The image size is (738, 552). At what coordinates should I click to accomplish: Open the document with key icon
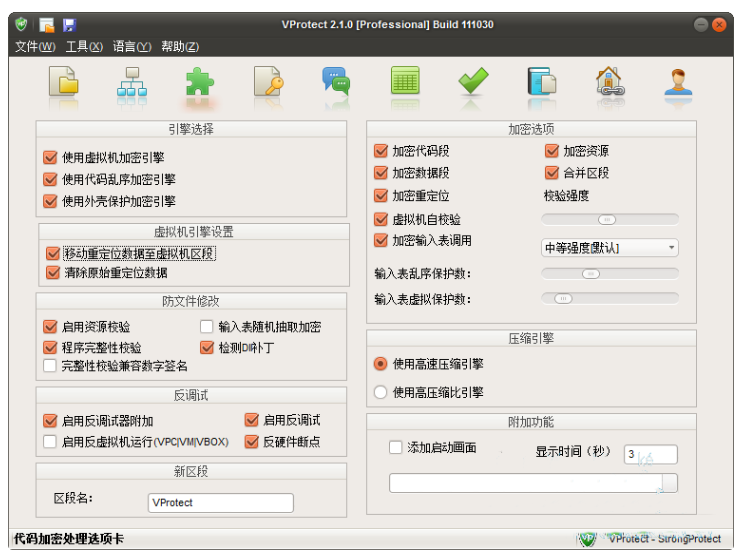click(269, 81)
